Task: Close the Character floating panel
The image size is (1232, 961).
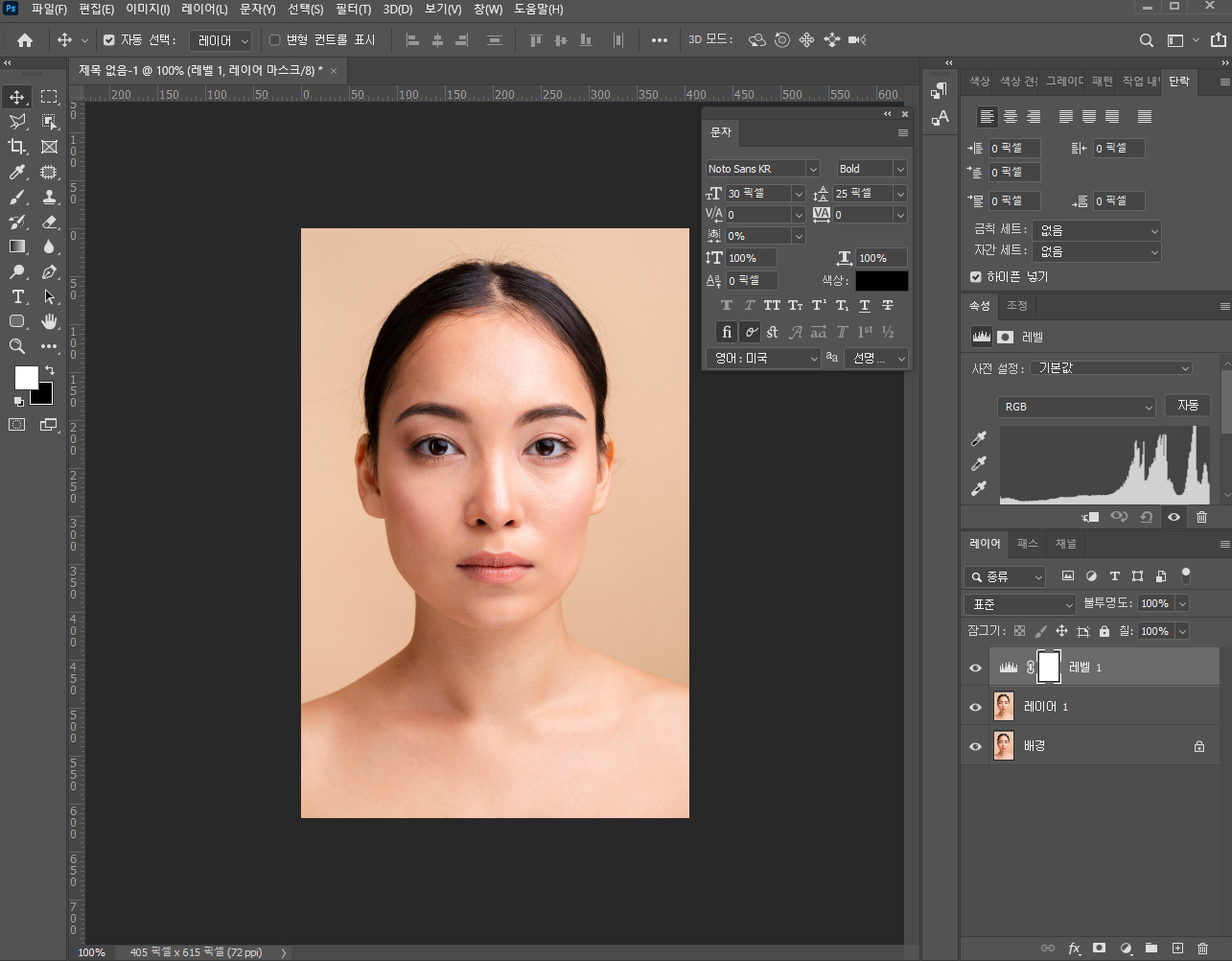Action: (x=904, y=114)
